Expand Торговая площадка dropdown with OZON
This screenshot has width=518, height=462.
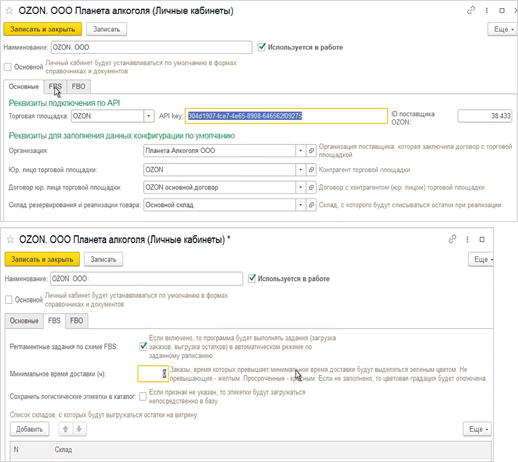coord(149,116)
